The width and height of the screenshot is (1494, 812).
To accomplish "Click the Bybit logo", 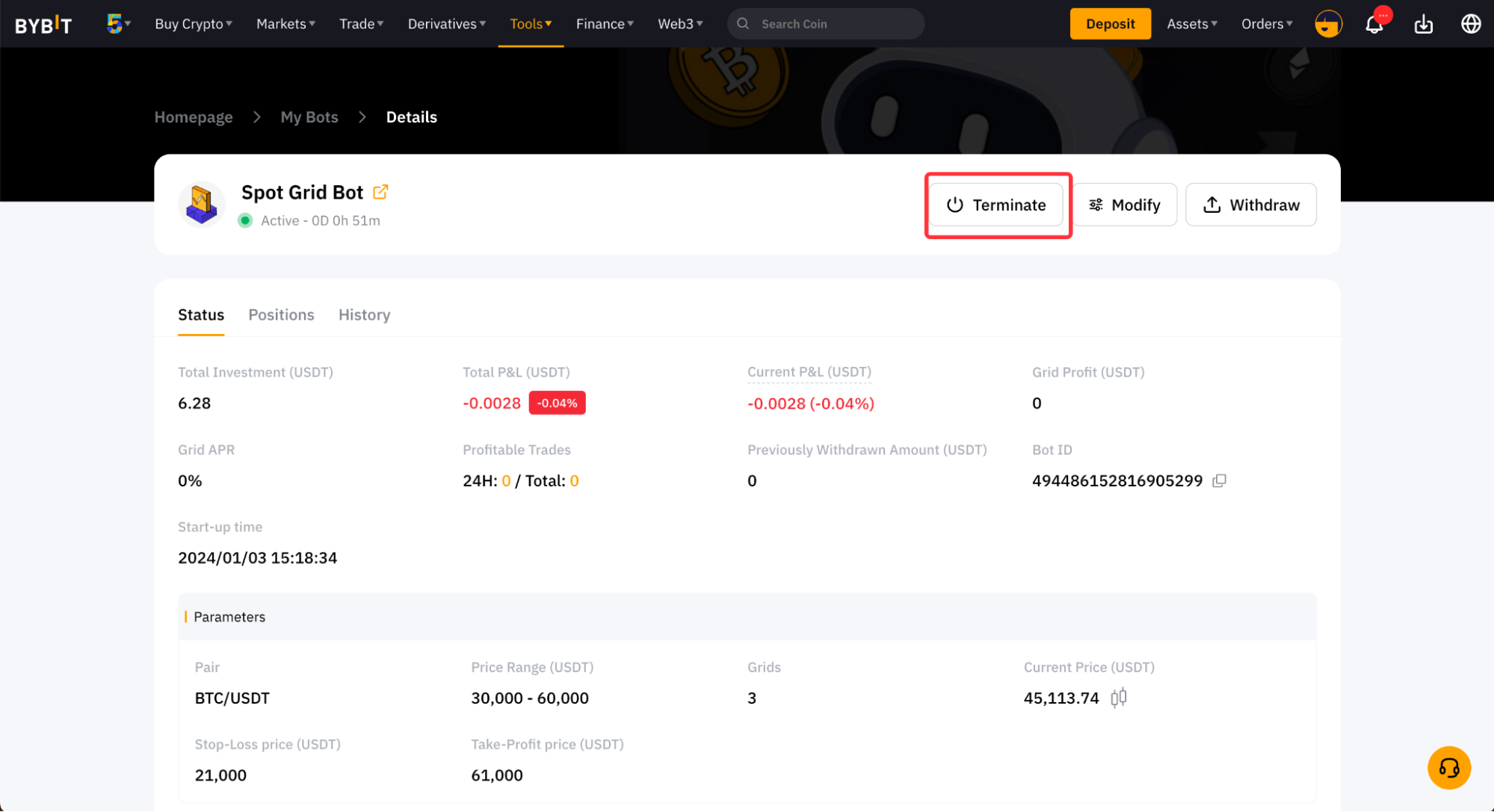I will click(x=43, y=25).
